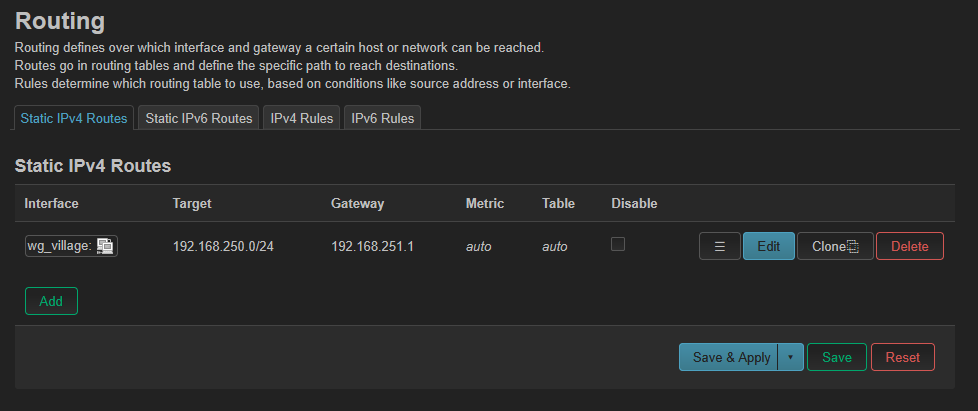The height and width of the screenshot is (411, 978).
Task: Click the wg_village interface network icon
Action: point(105,246)
